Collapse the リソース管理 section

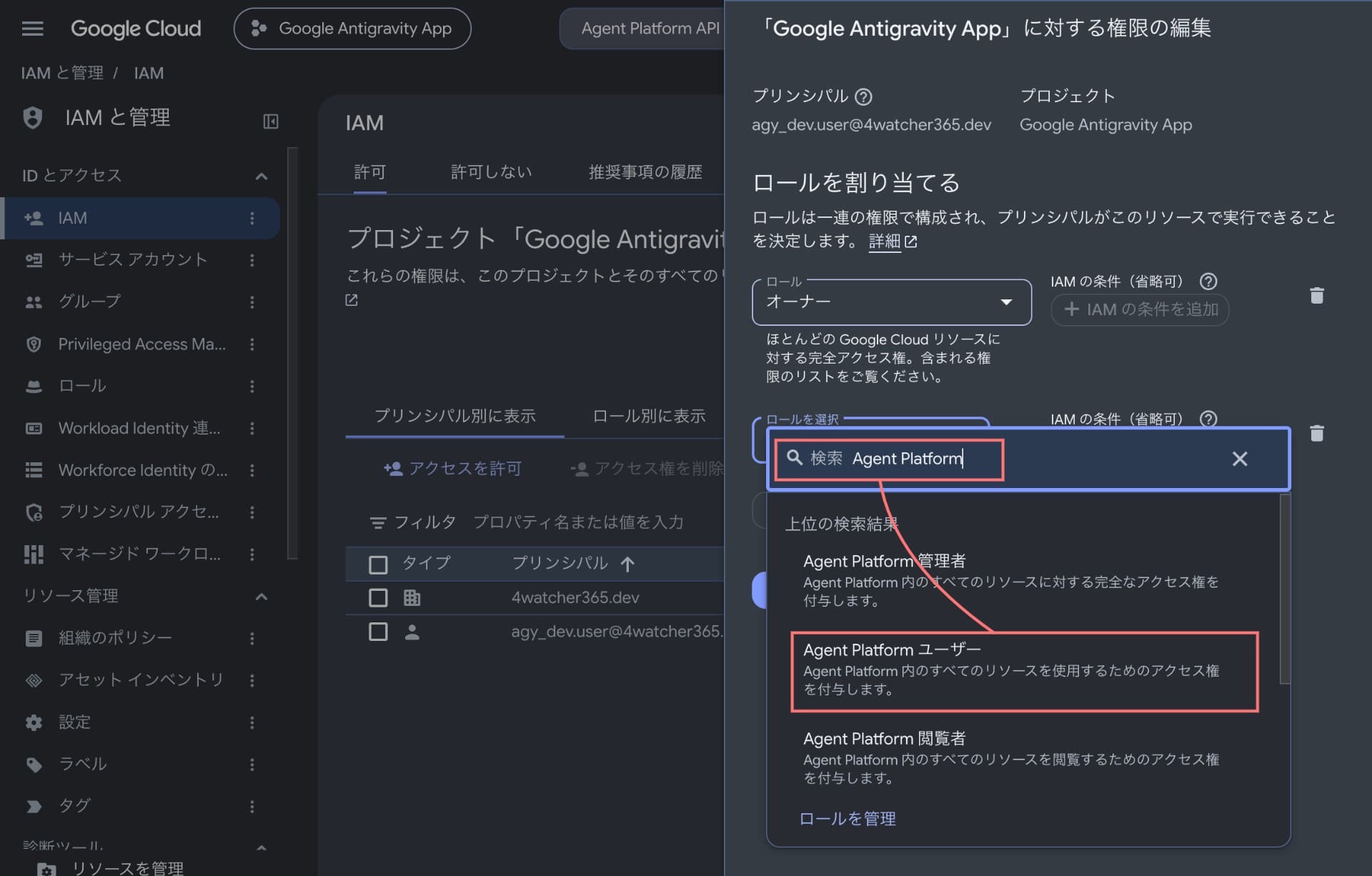click(262, 597)
